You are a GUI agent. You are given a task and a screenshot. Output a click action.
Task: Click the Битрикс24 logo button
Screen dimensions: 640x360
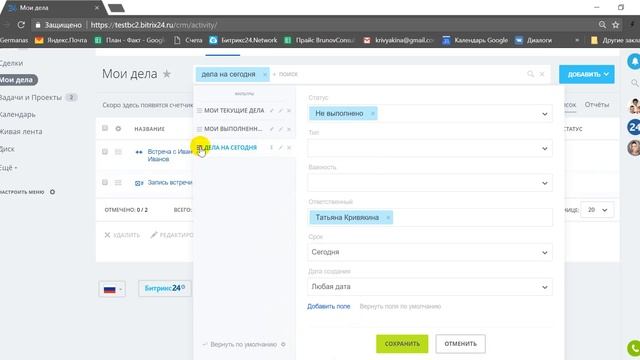click(164, 288)
